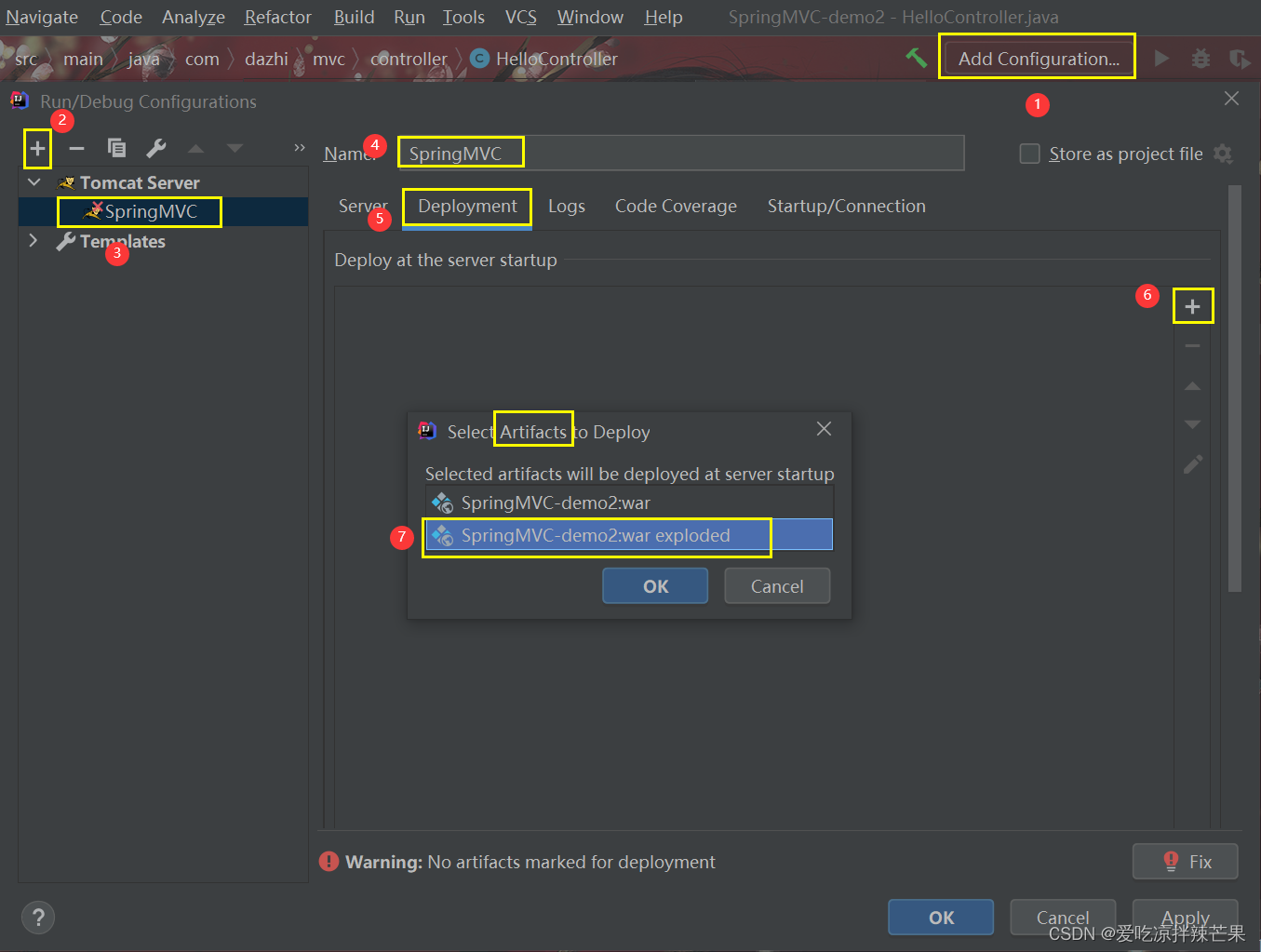Open the Code menu
The width and height of the screenshot is (1261, 952).
click(x=121, y=17)
